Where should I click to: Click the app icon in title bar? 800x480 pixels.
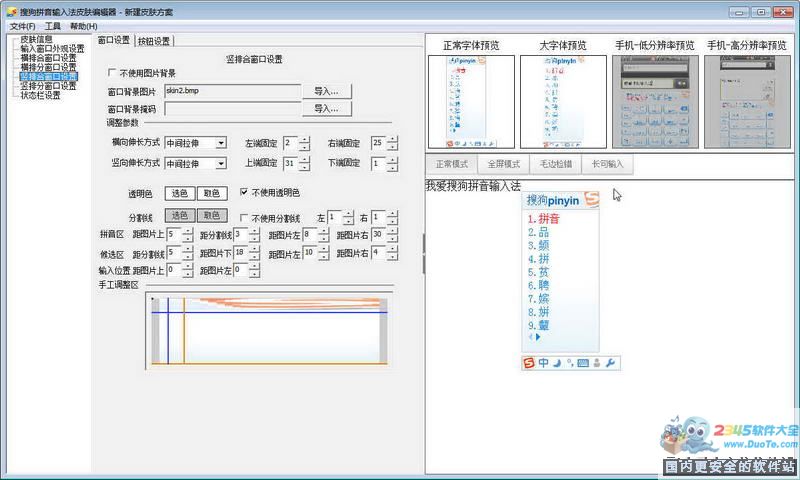(11, 12)
